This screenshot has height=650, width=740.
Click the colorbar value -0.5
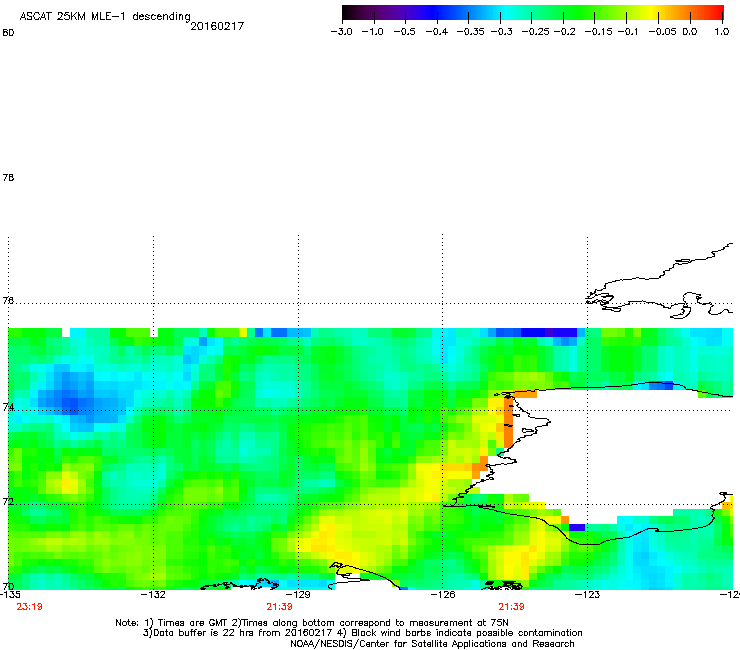point(405,32)
